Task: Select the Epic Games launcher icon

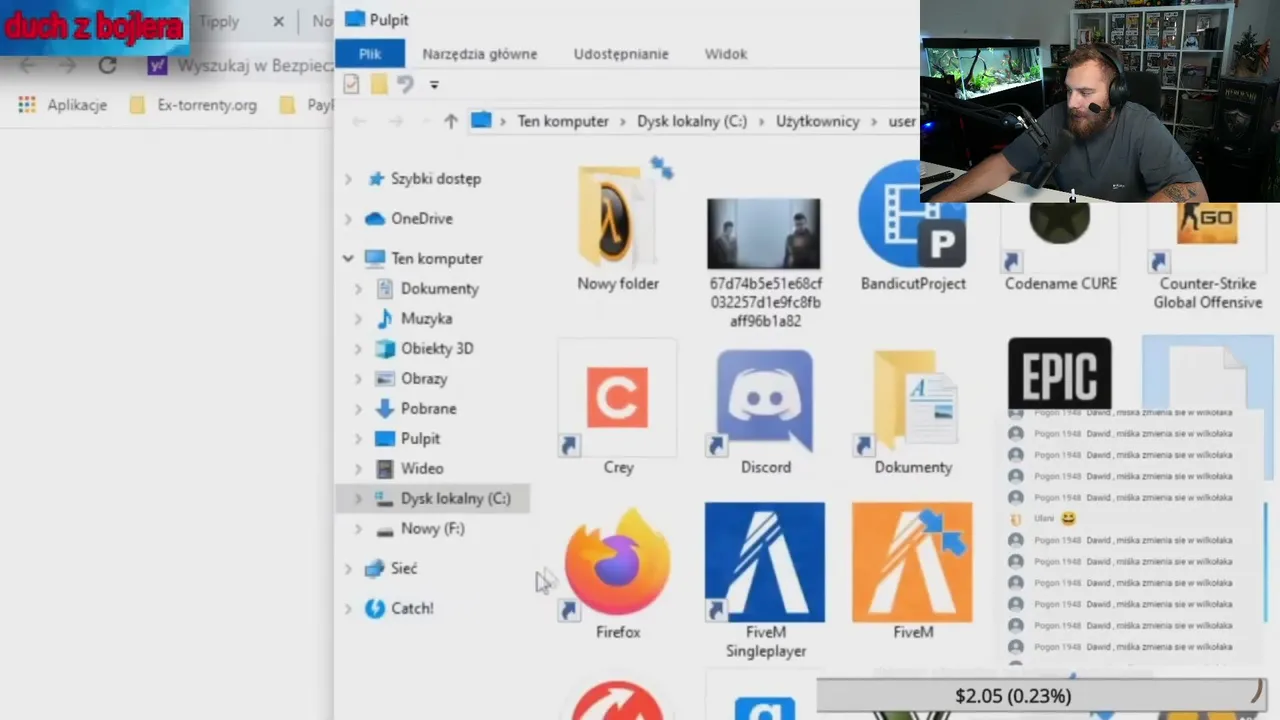Action: pyautogui.click(x=1059, y=375)
